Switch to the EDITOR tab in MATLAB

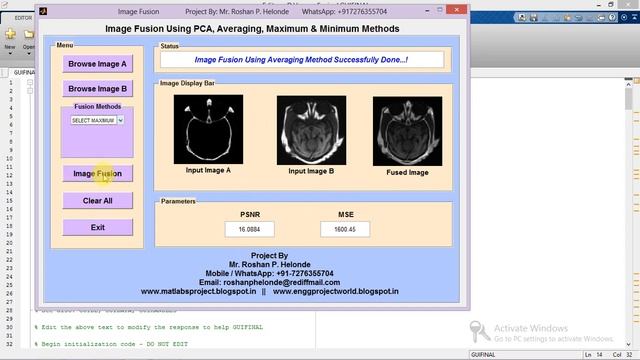[x=23, y=18]
